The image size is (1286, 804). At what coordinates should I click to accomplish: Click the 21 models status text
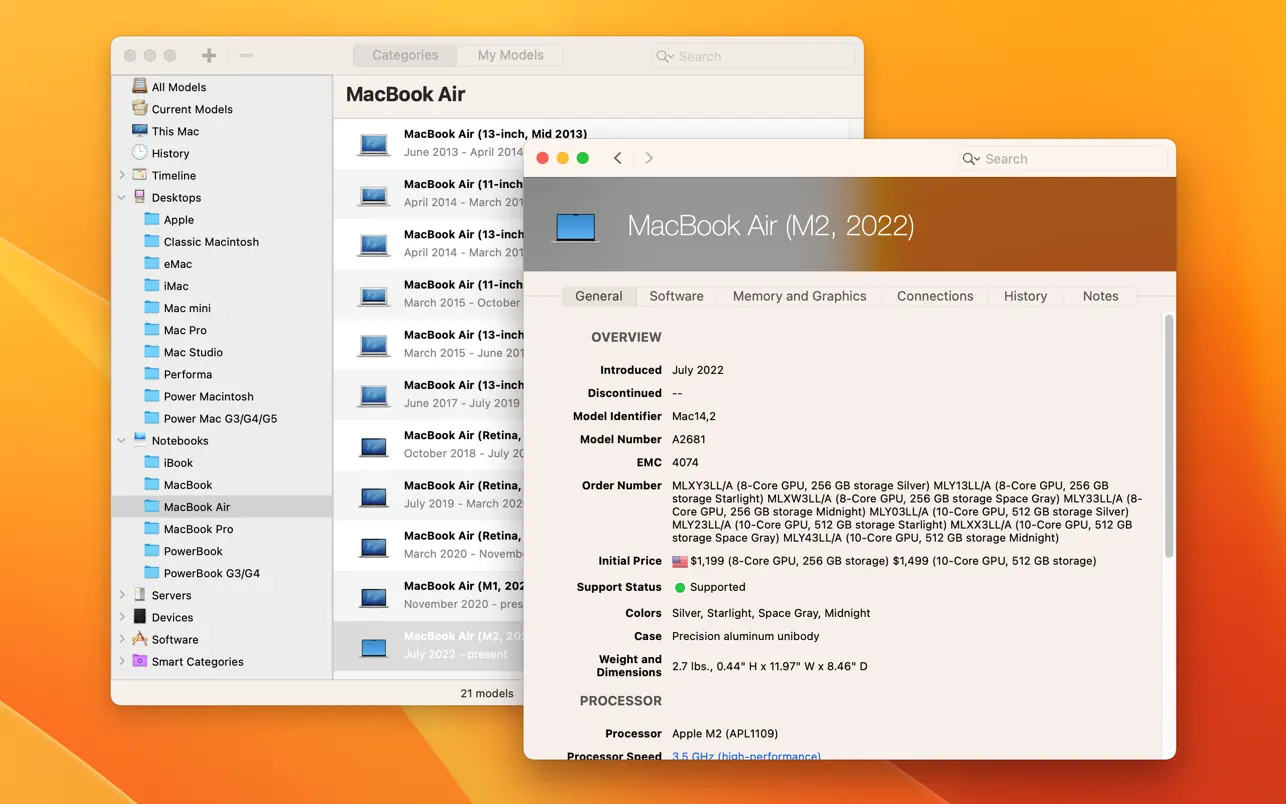[487, 693]
